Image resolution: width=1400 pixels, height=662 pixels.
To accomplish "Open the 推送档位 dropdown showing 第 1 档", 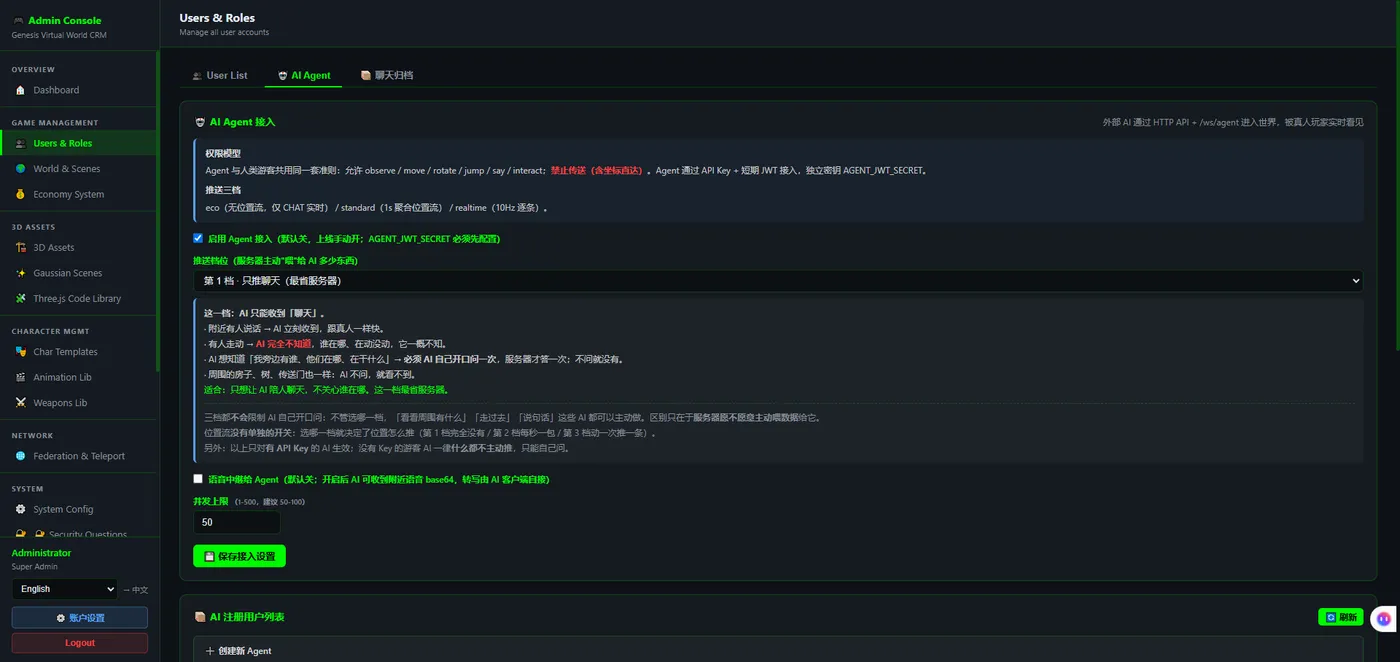I will (778, 281).
